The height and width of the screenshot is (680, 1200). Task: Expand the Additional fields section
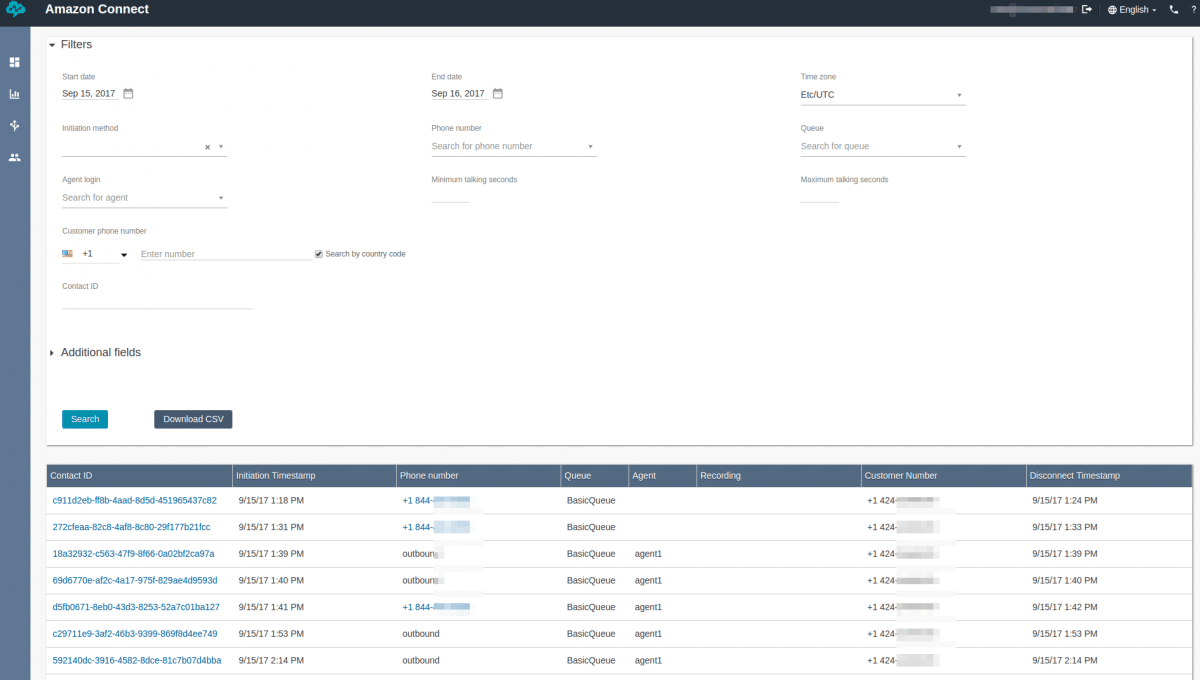51,352
